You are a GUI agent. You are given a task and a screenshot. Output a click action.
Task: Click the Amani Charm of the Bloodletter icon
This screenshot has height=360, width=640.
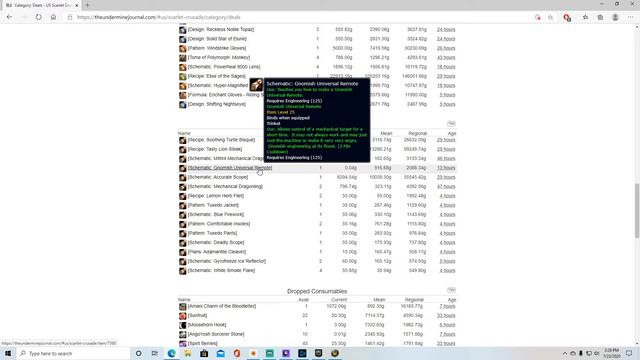pyautogui.click(x=182, y=307)
